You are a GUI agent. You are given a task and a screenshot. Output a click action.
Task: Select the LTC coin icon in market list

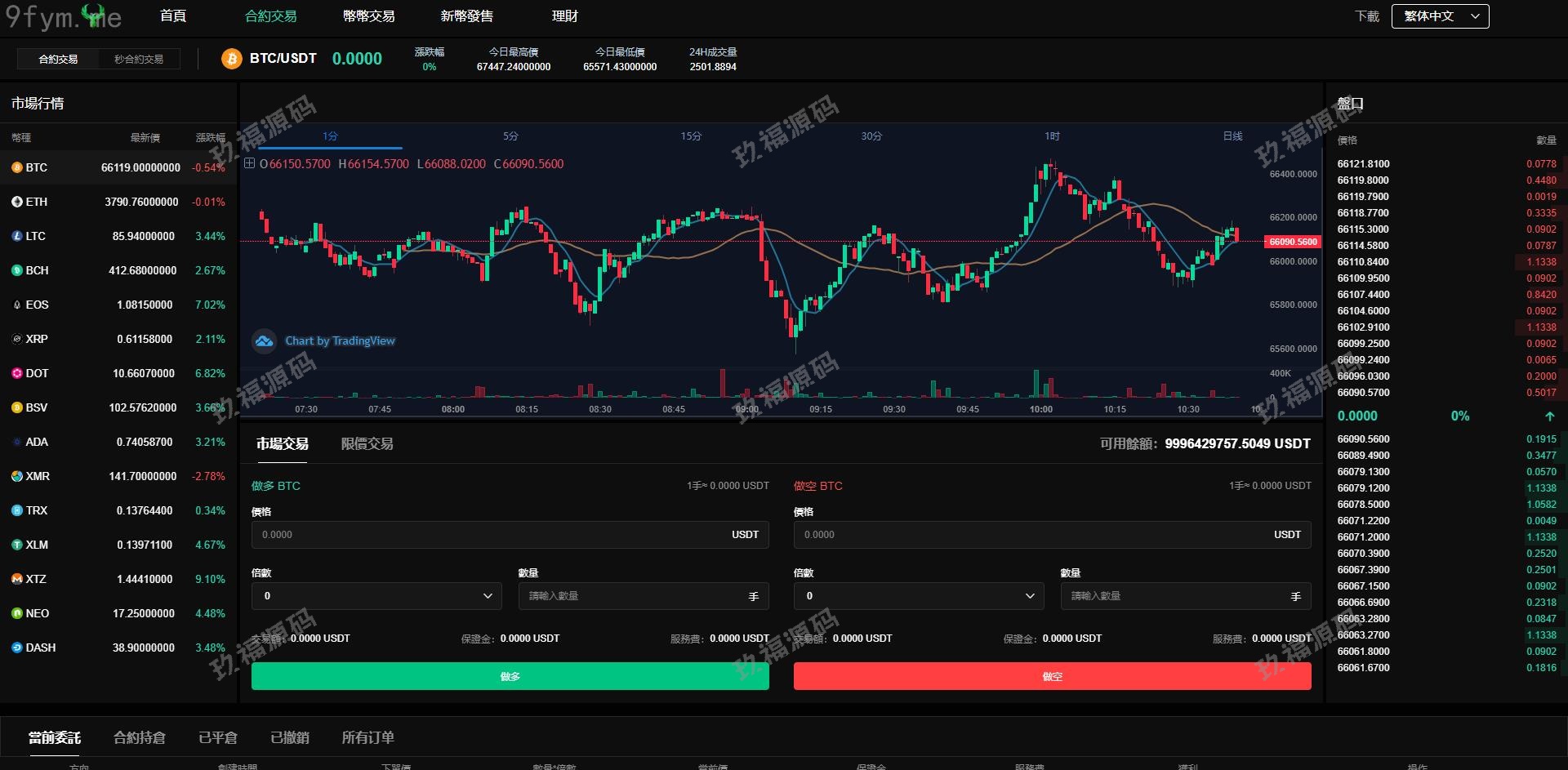click(x=16, y=236)
